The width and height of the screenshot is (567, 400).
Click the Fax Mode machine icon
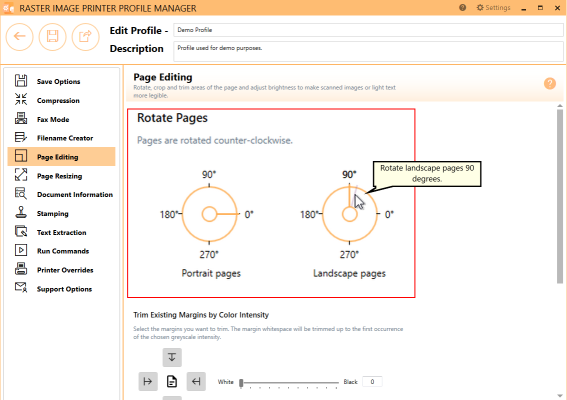pos(21,119)
